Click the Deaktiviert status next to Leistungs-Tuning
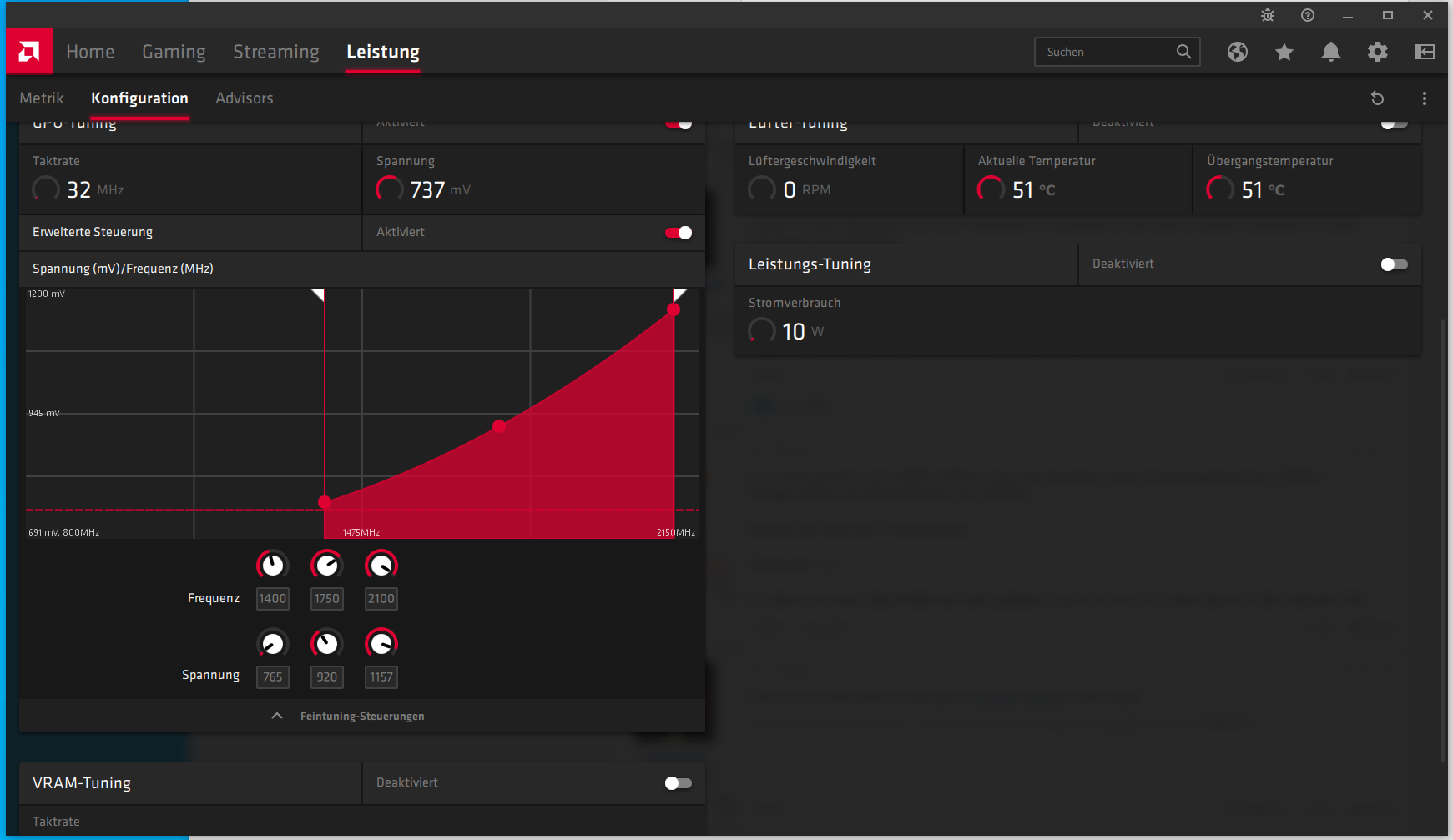The width and height of the screenshot is (1453, 840). 1123,264
